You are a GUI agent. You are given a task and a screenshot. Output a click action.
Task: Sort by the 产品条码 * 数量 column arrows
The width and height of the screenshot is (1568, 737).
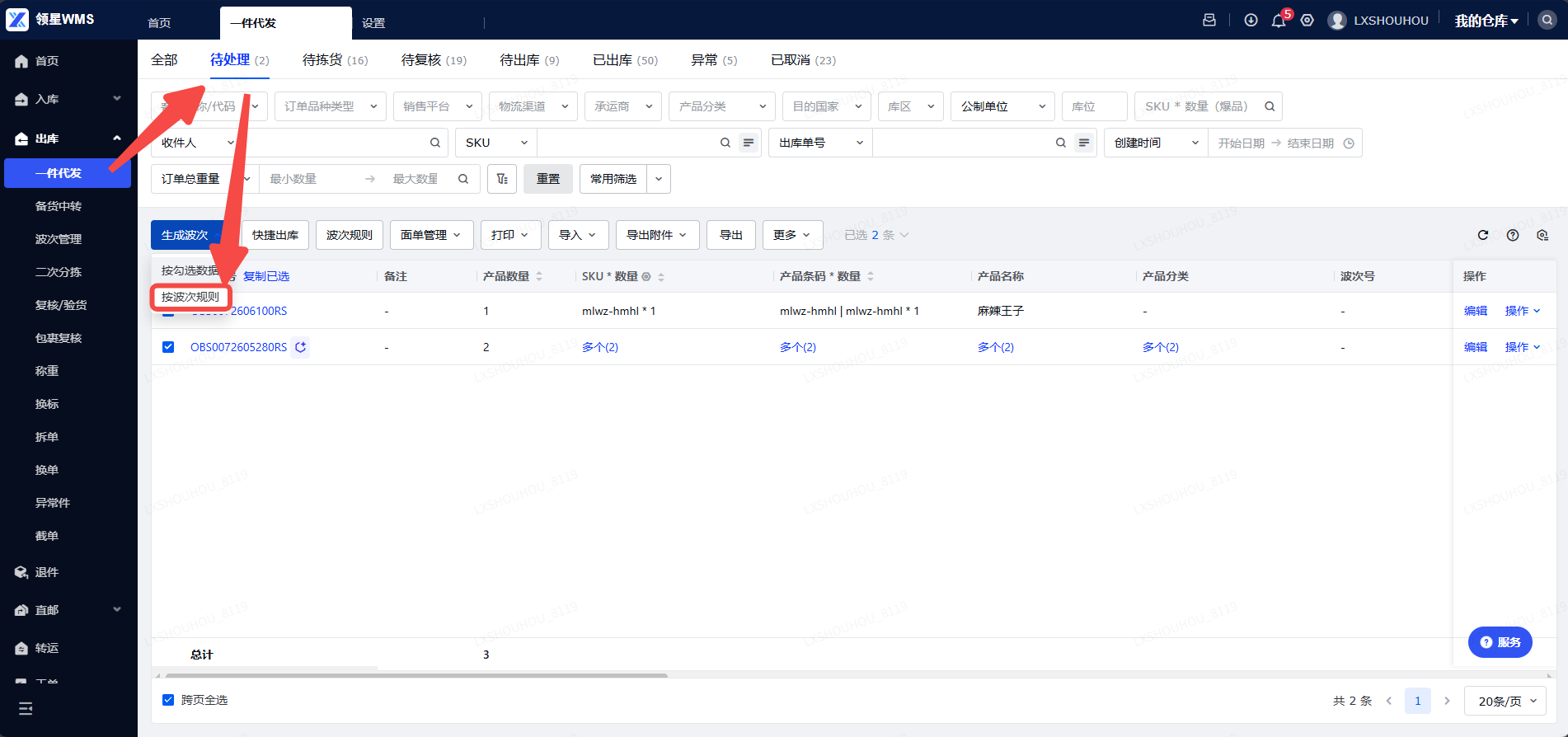click(871, 276)
